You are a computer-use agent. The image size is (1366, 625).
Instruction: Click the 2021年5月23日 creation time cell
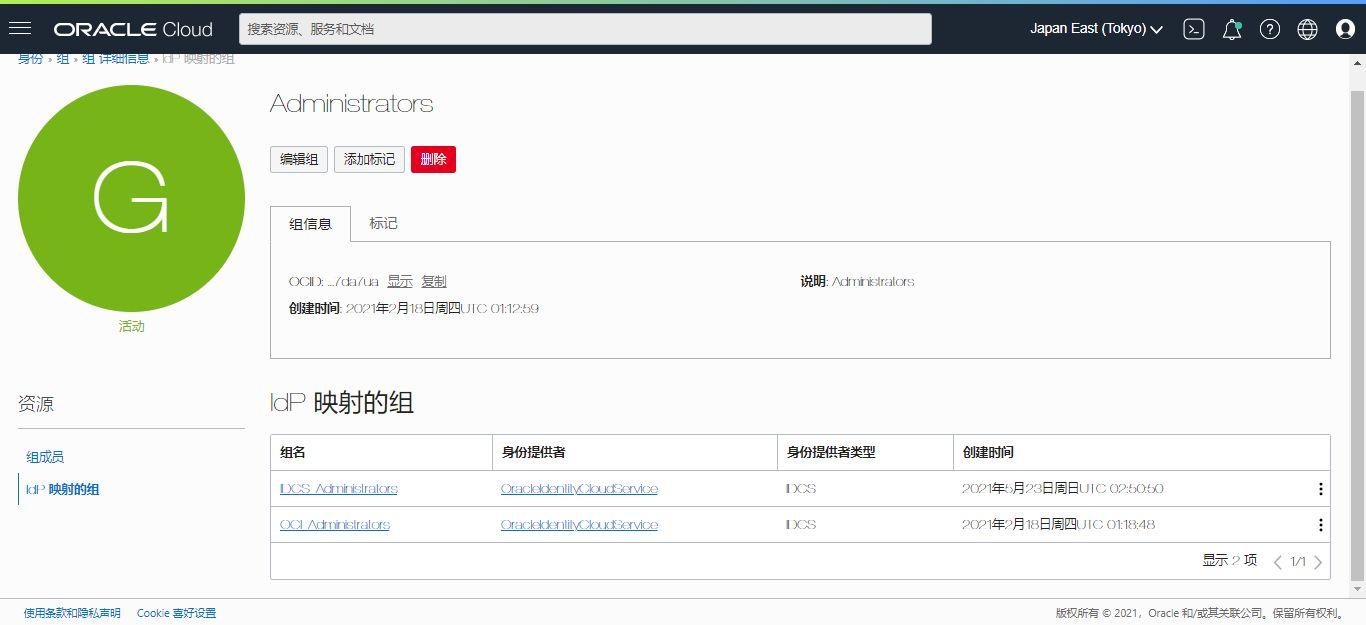point(1062,489)
